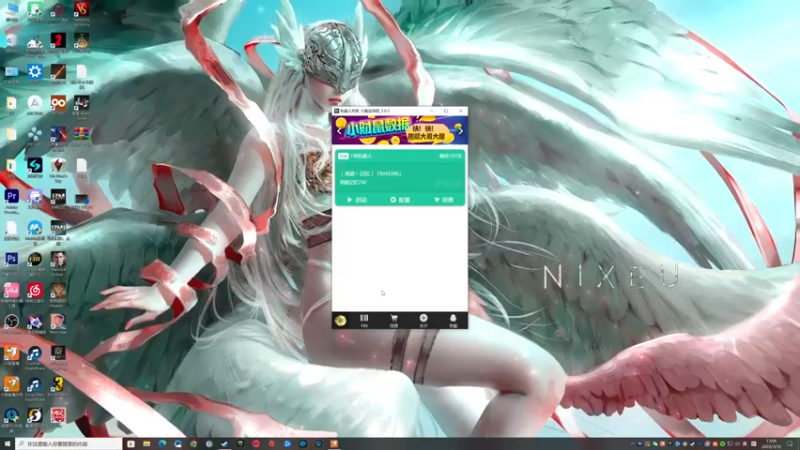
Task: Click the taskbar search box
Action: (69, 444)
